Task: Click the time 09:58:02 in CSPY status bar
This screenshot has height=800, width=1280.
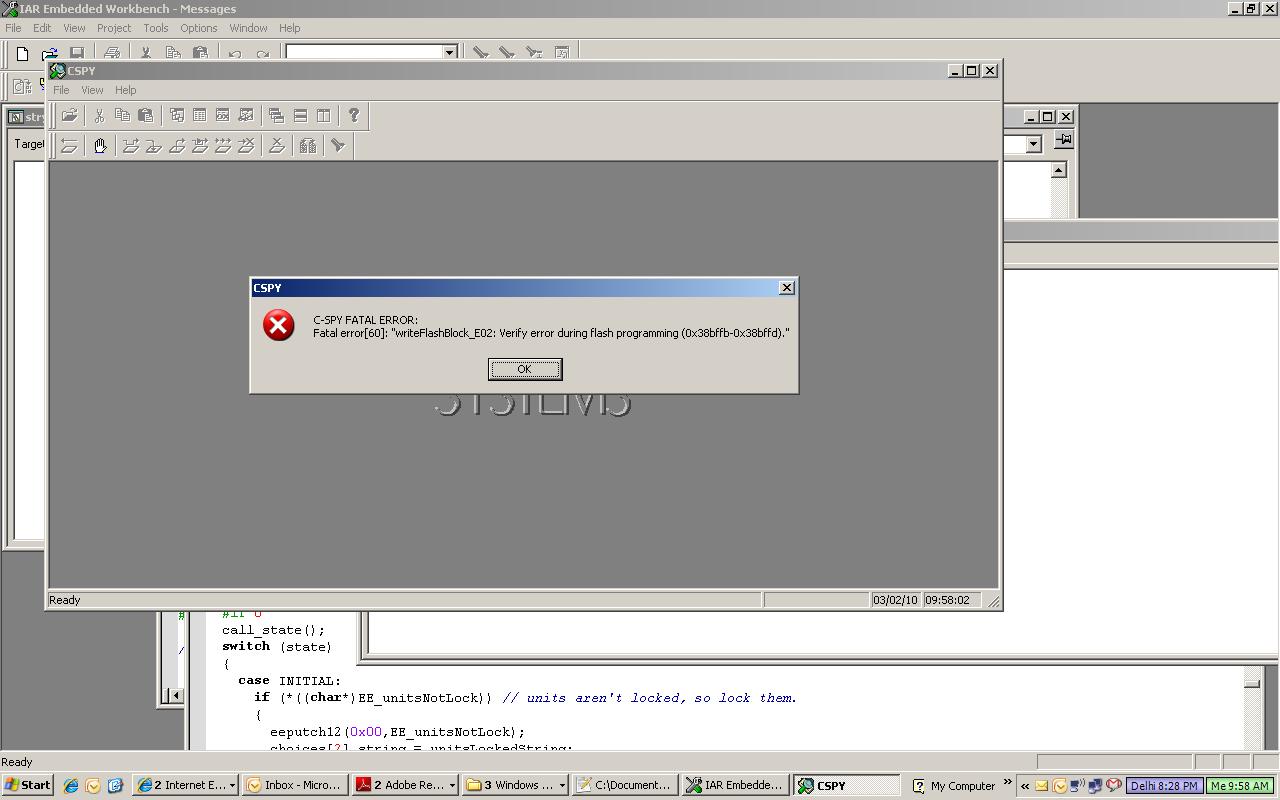Action: coord(947,600)
